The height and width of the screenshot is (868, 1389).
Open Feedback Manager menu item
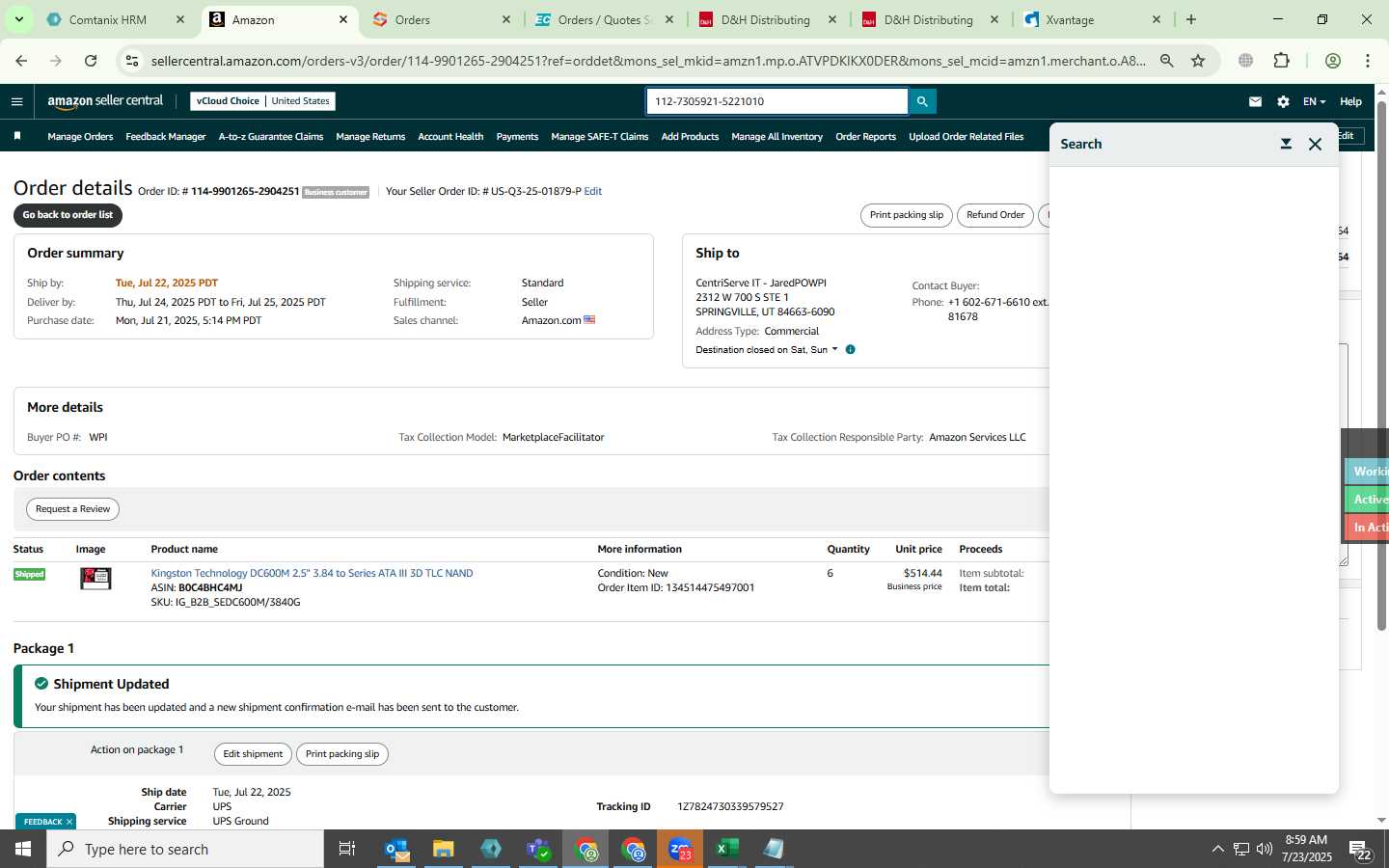click(x=165, y=137)
